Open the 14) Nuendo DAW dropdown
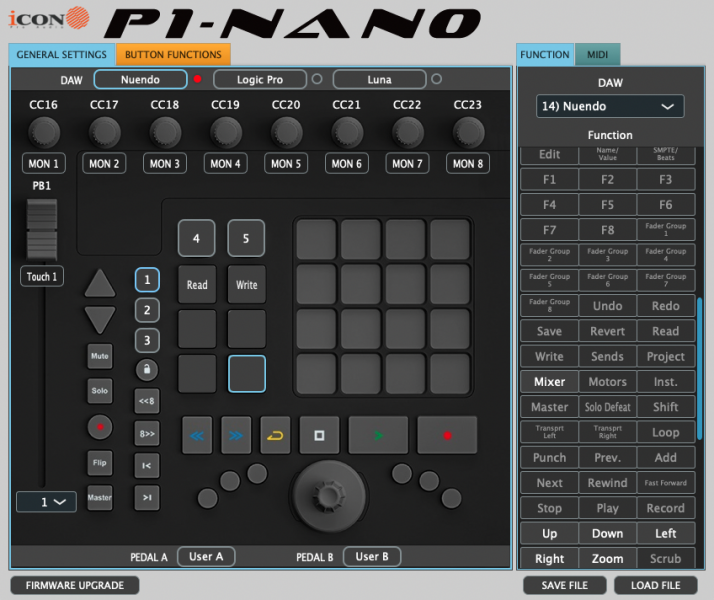This screenshot has width=714, height=600. [x=610, y=106]
